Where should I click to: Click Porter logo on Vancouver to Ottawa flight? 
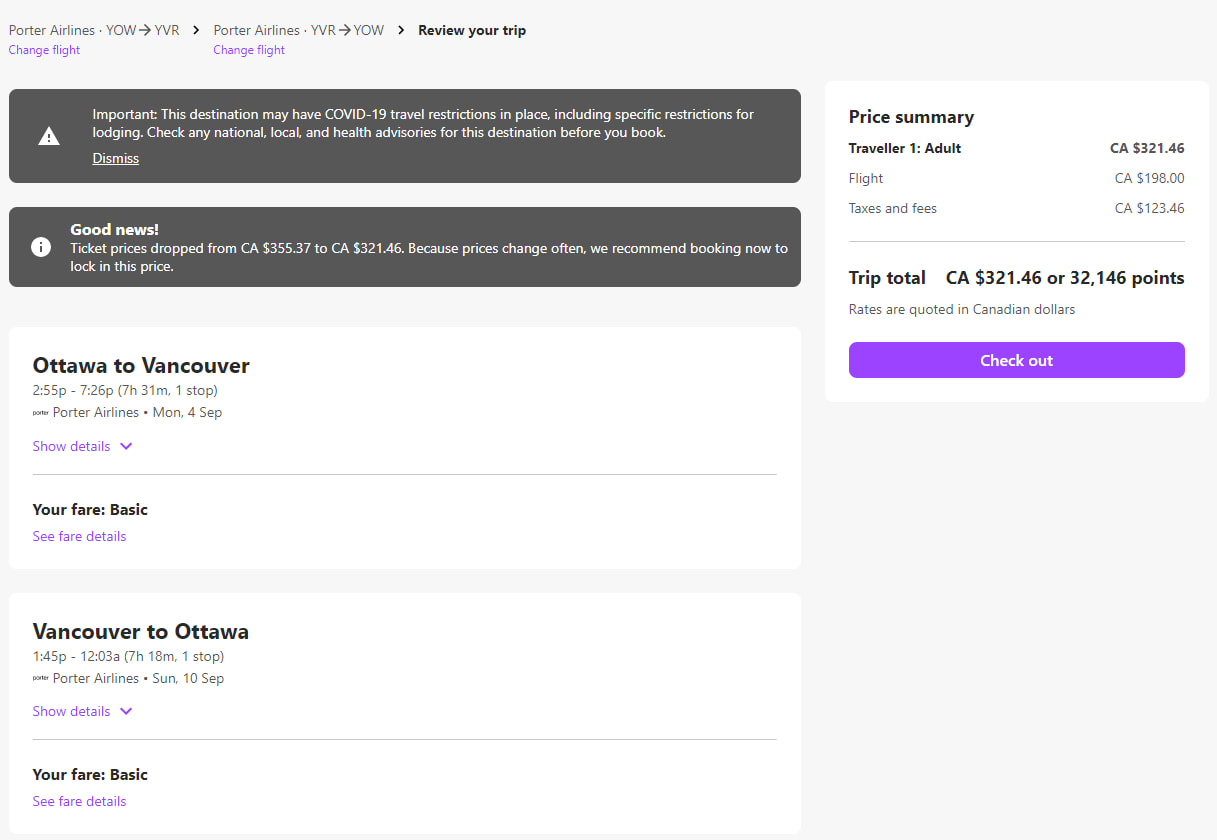pos(41,679)
